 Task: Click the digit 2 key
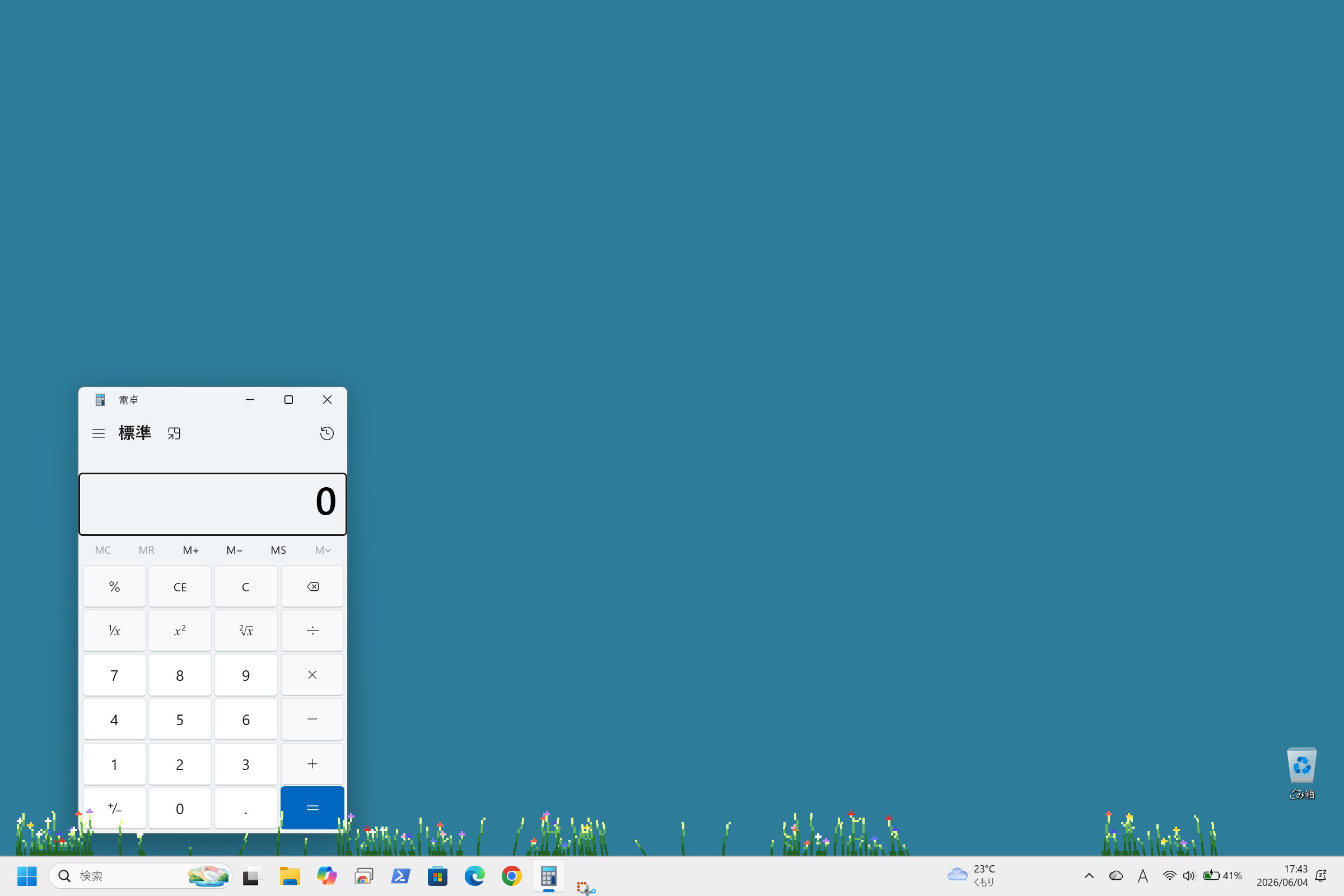tap(180, 764)
